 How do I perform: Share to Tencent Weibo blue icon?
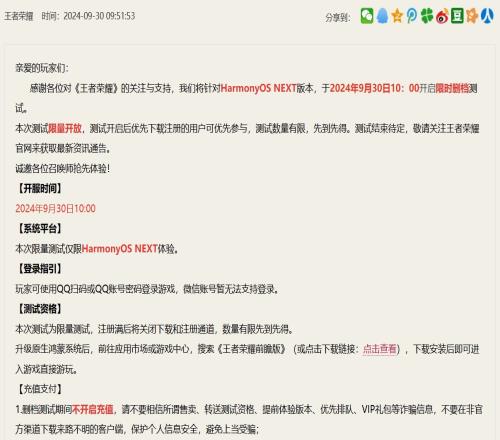(x=412, y=16)
